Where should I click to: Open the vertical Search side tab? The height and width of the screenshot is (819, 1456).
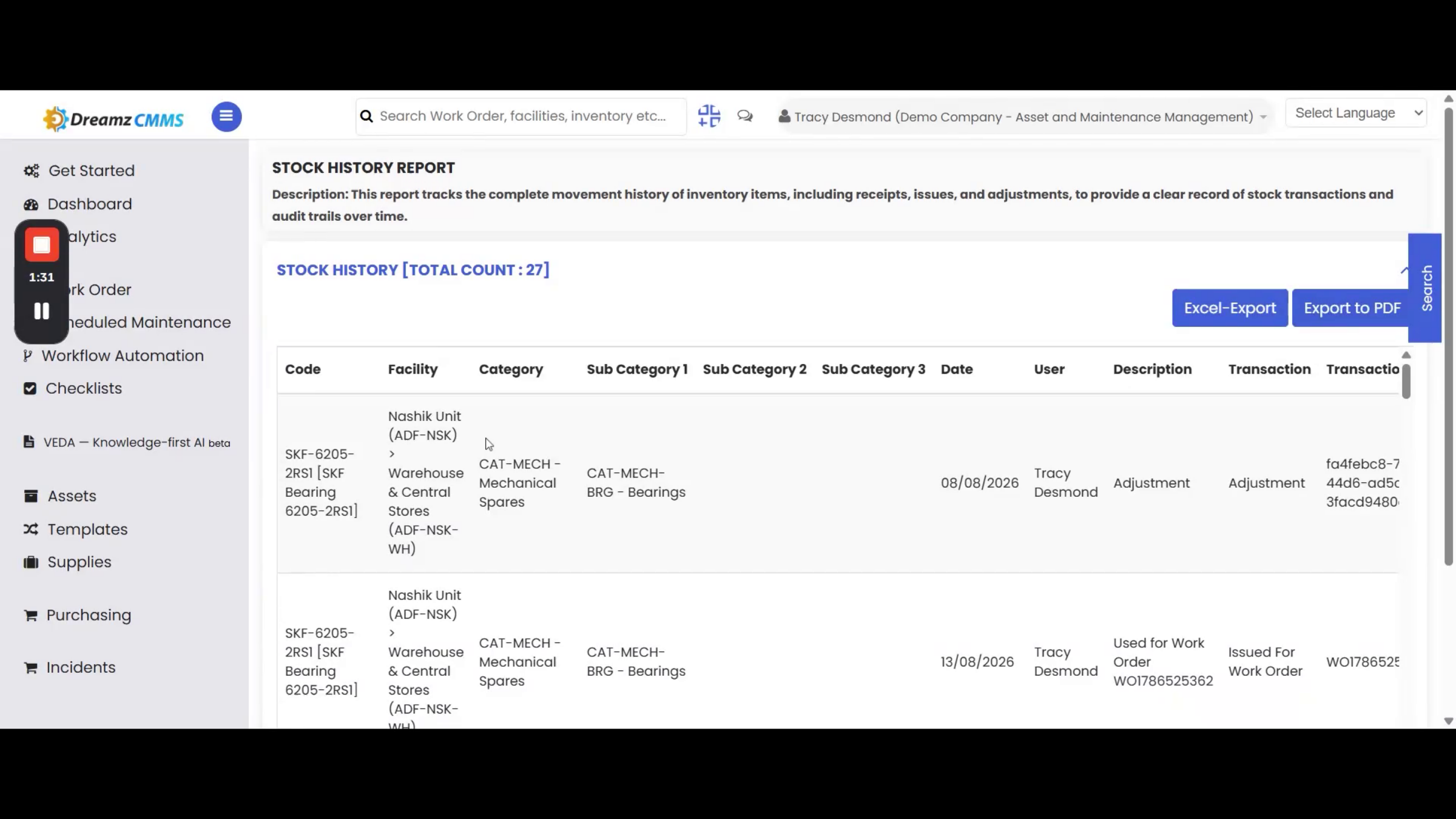pos(1425,288)
